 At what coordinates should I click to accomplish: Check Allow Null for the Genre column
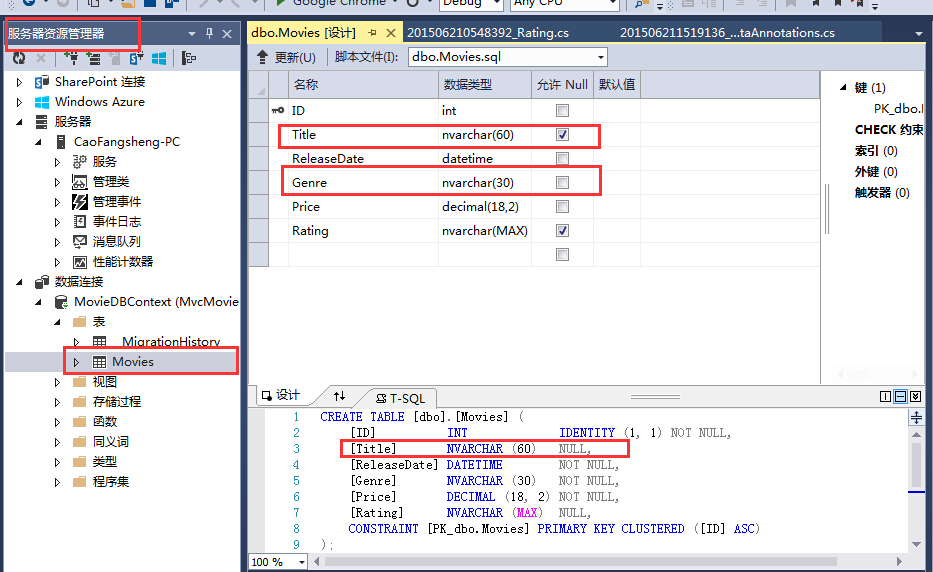562,182
